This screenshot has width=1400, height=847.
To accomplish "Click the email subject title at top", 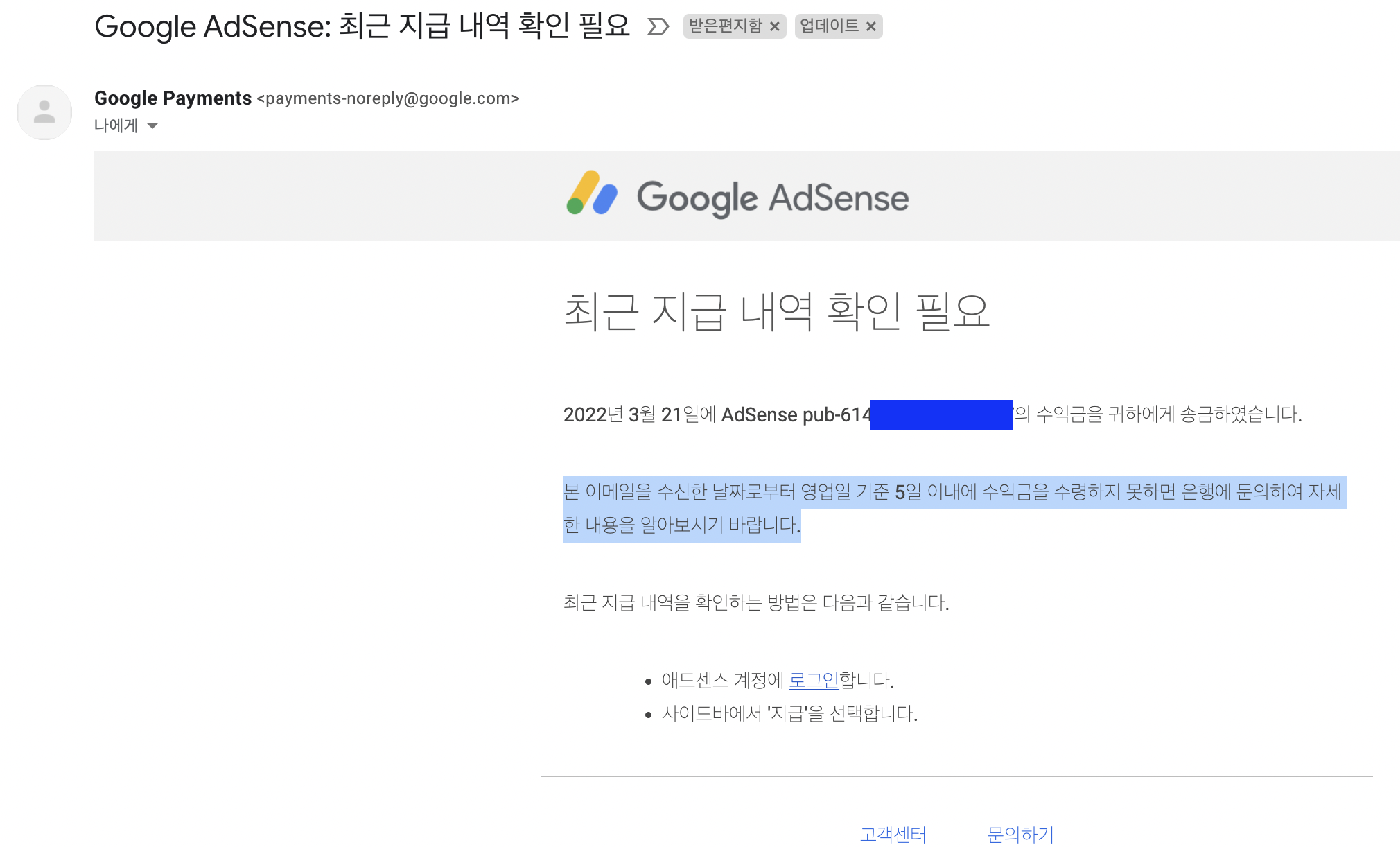I will point(362,26).
